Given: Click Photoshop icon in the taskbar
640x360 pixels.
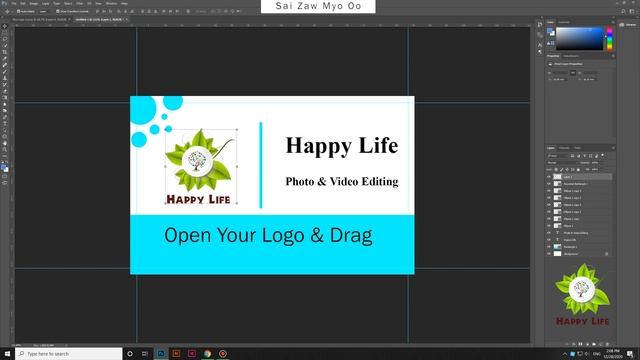Looking at the screenshot, I should tap(161, 353).
